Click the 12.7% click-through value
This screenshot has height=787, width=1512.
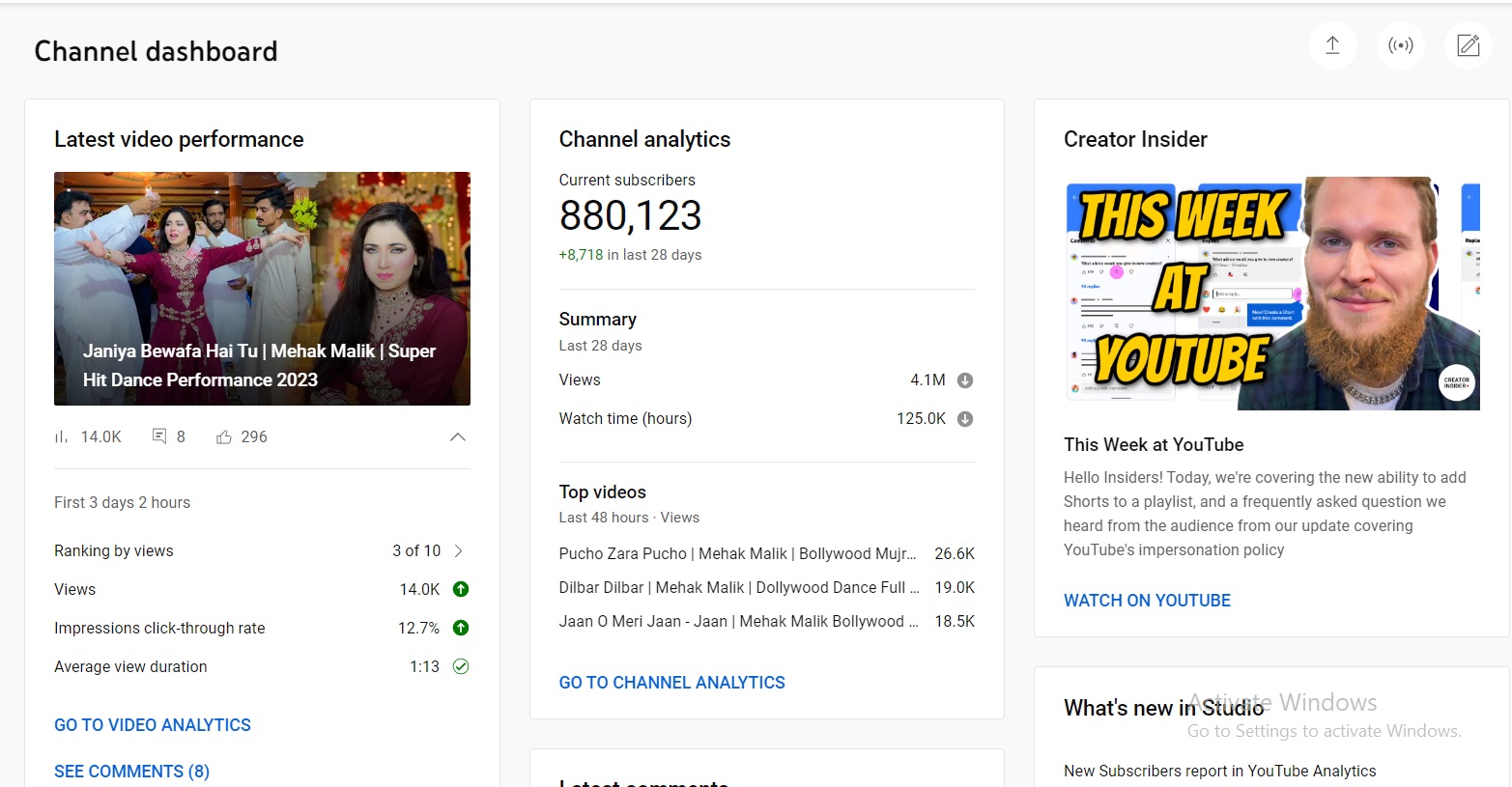pyautogui.click(x=418, y=628)
